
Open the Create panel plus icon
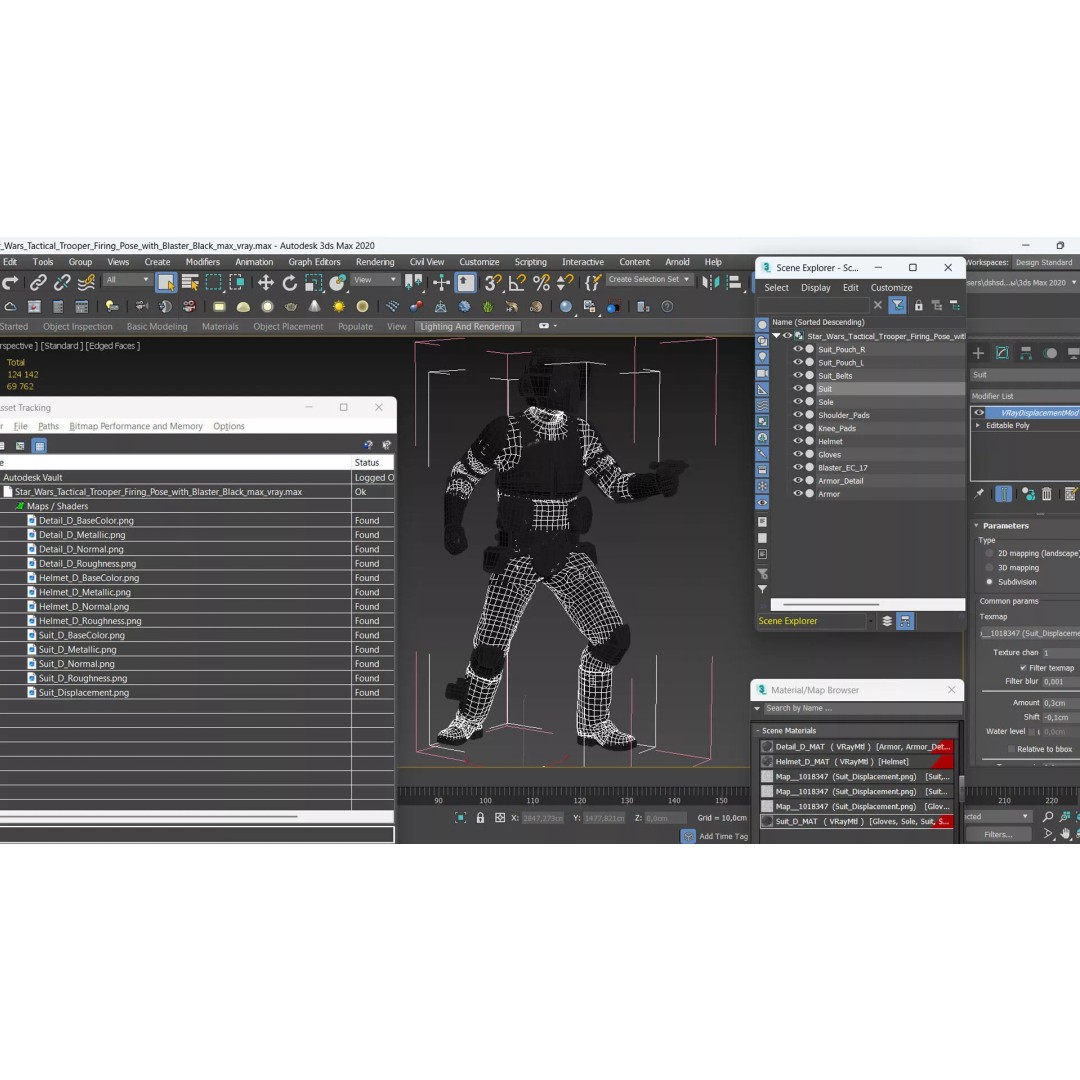point(978,353)
